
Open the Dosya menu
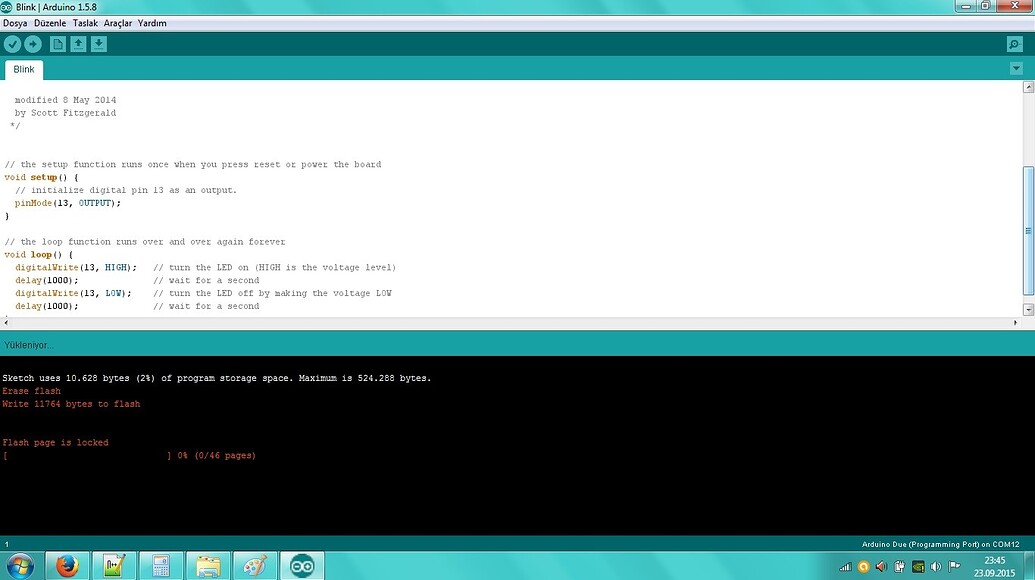pos(14,22)
